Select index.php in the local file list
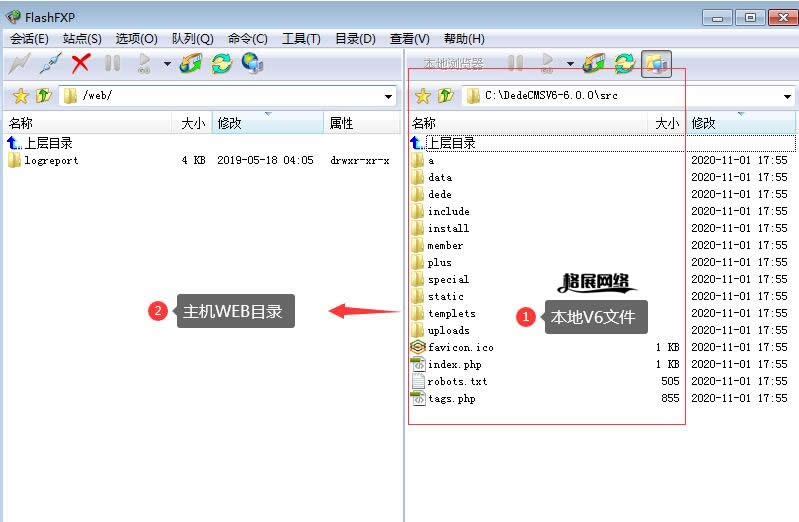 click(x=454, y=365)
